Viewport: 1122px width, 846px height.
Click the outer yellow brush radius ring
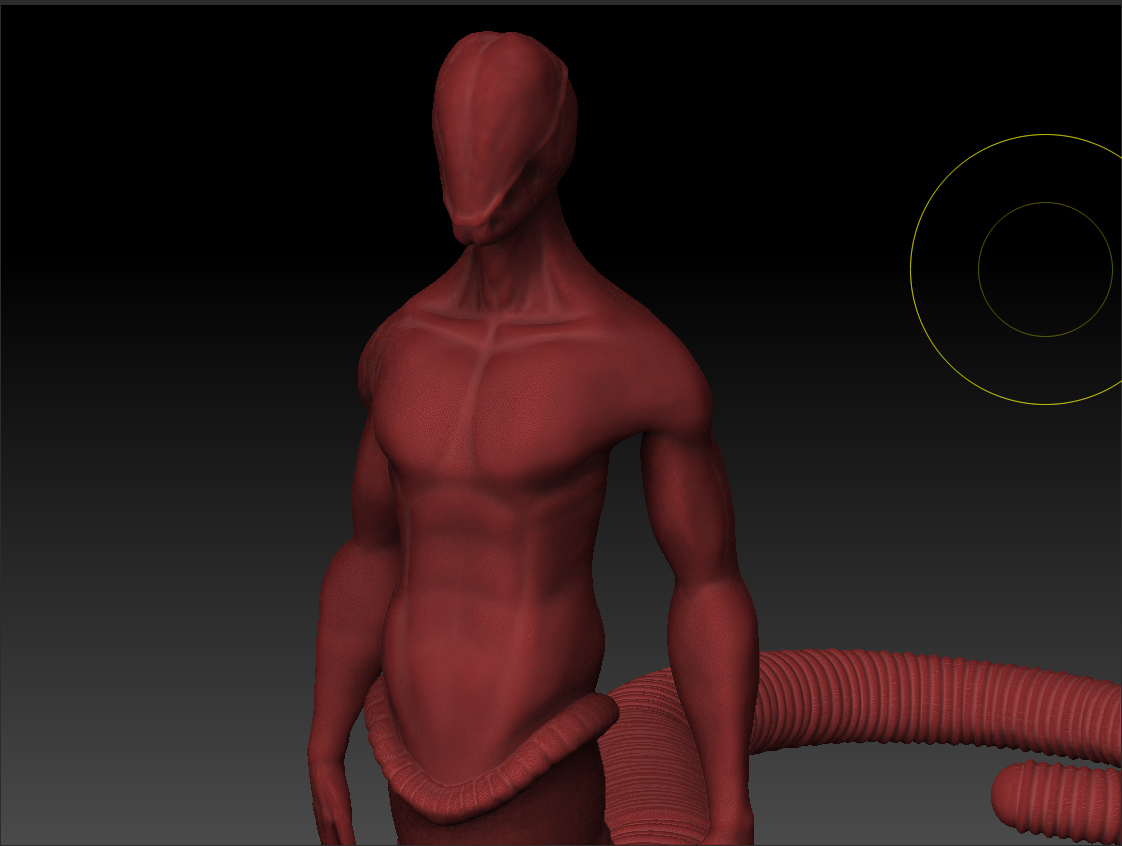coord(911,269)
